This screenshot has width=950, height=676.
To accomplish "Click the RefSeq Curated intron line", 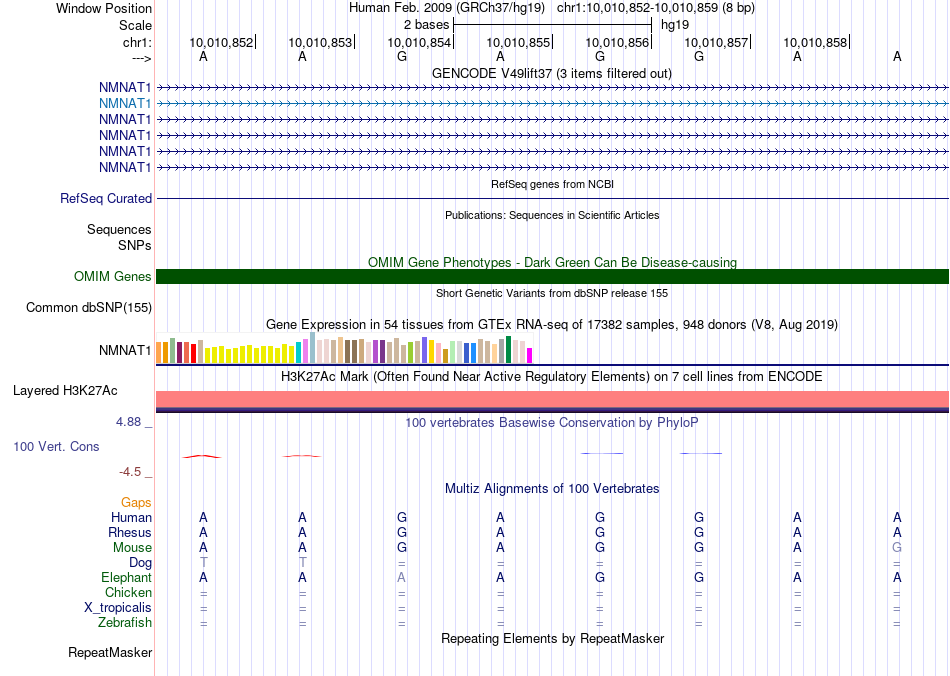I will 552,199.
